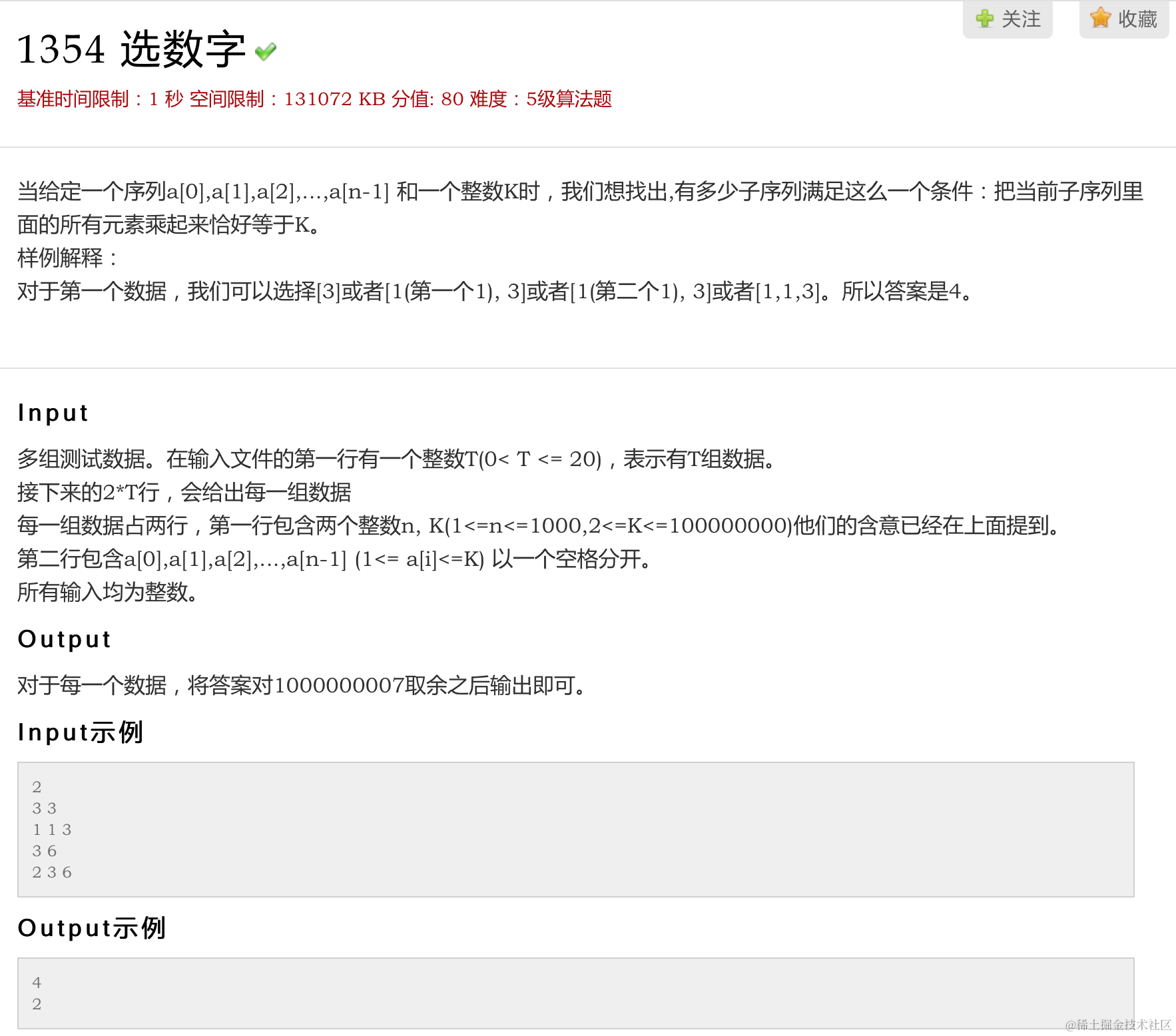Click the sentence 所有输入均为整数。
1176x1036 pixels.
109,592
